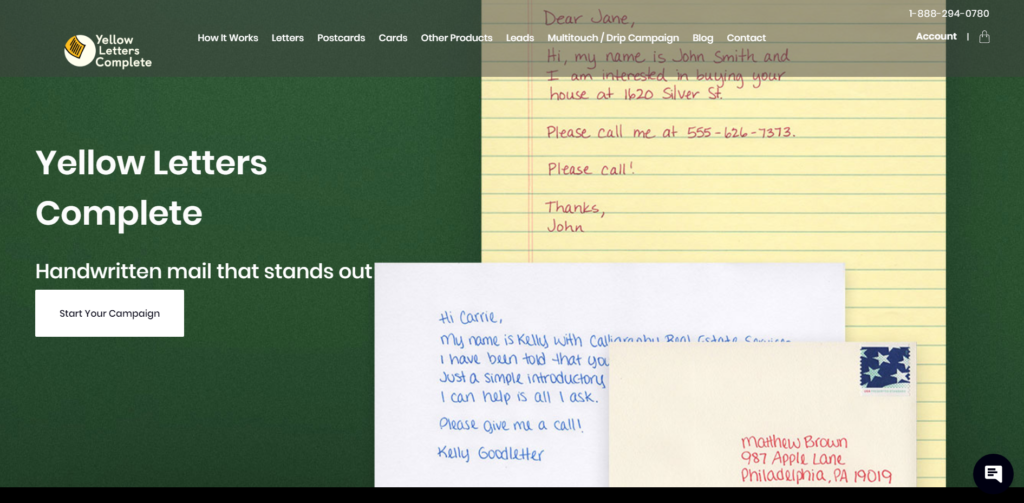
Task: Open the Letters menu item
Action: 287,38
